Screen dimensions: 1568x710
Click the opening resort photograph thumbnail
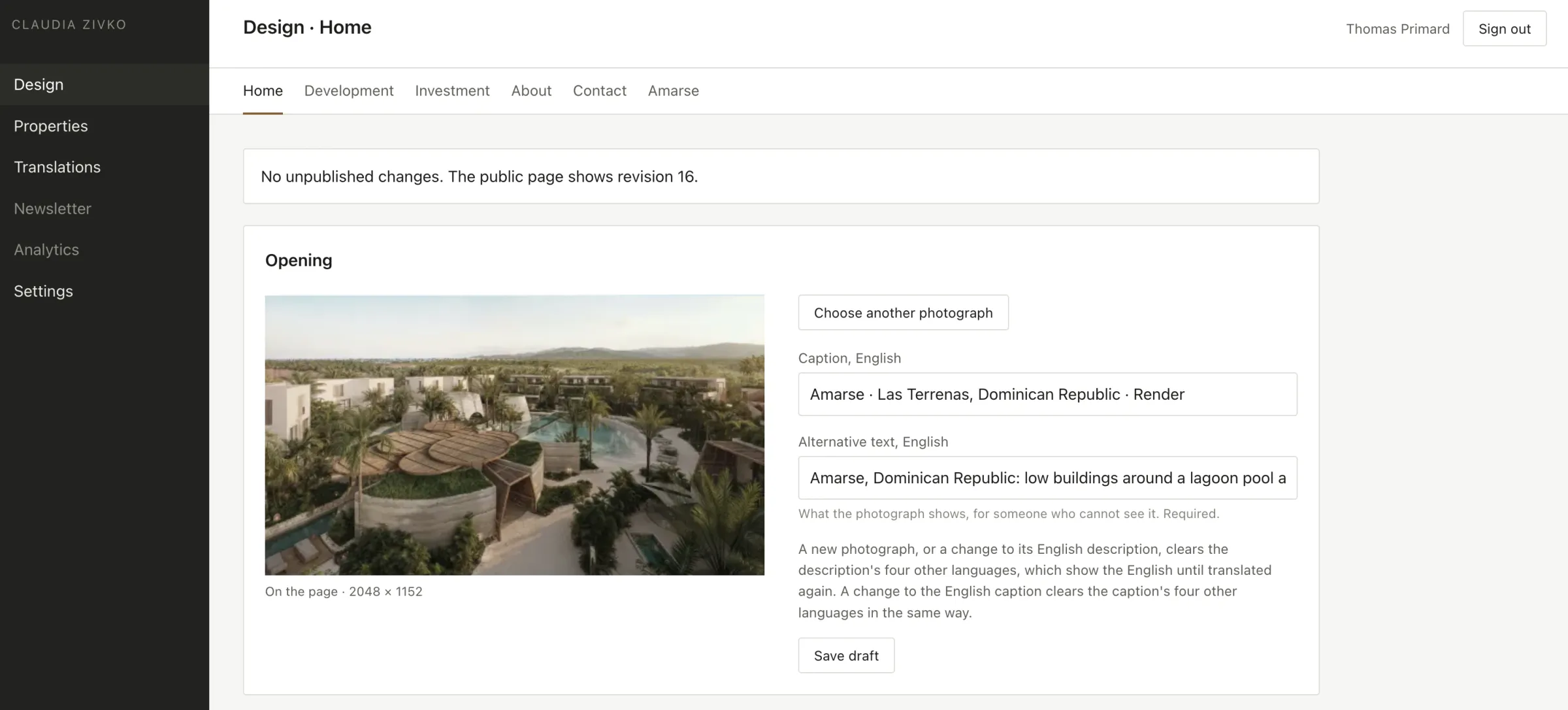514,435
